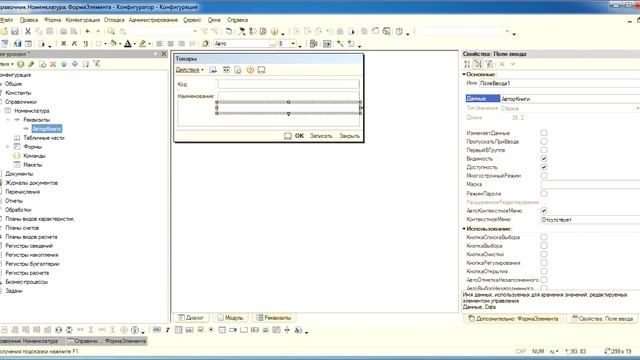Click the Cut scissors icon in the toolbar

(x=28, y=31)
